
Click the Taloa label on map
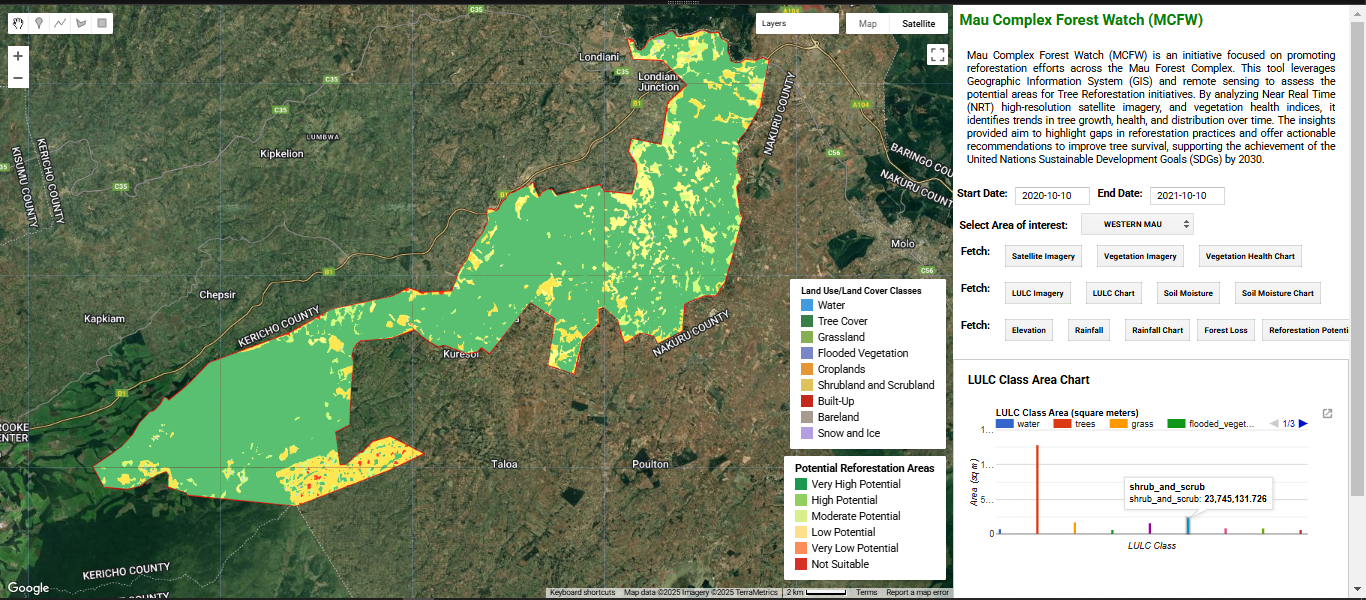(505, 464)
